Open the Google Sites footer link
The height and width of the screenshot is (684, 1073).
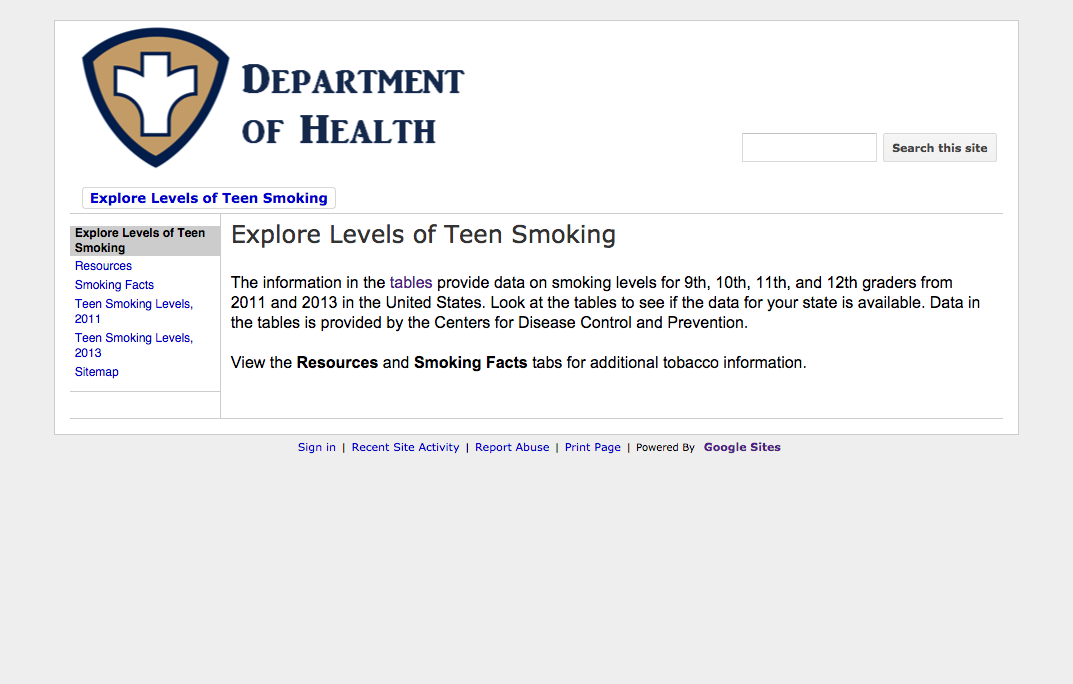[x=742, y=448]
